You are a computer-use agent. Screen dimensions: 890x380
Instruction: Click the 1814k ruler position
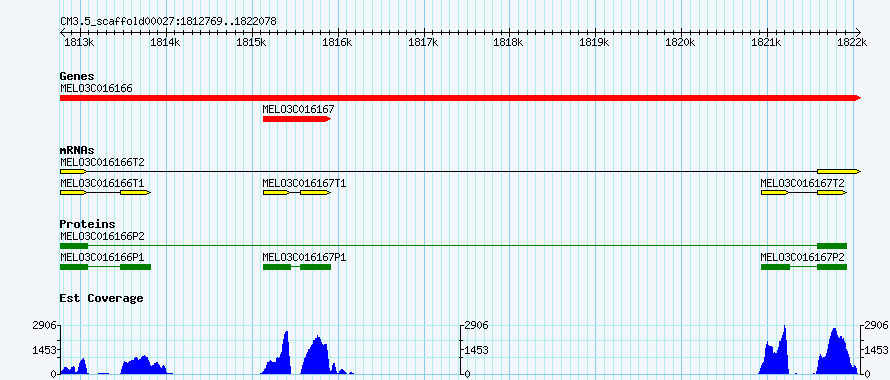166,43
